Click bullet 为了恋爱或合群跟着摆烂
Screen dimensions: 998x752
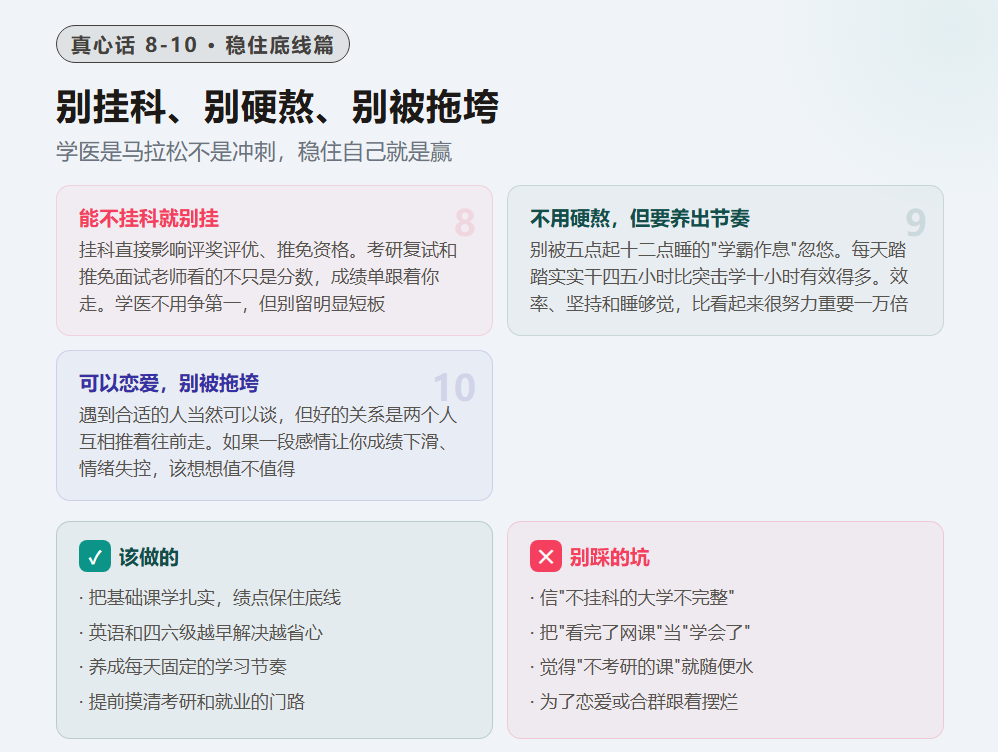634,702
